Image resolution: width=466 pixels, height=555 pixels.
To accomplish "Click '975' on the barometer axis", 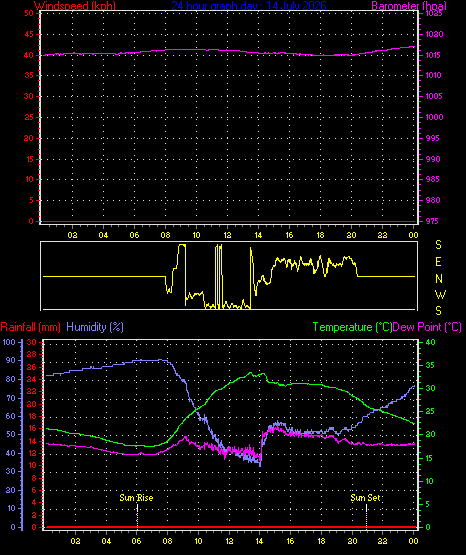I will 433,221.
